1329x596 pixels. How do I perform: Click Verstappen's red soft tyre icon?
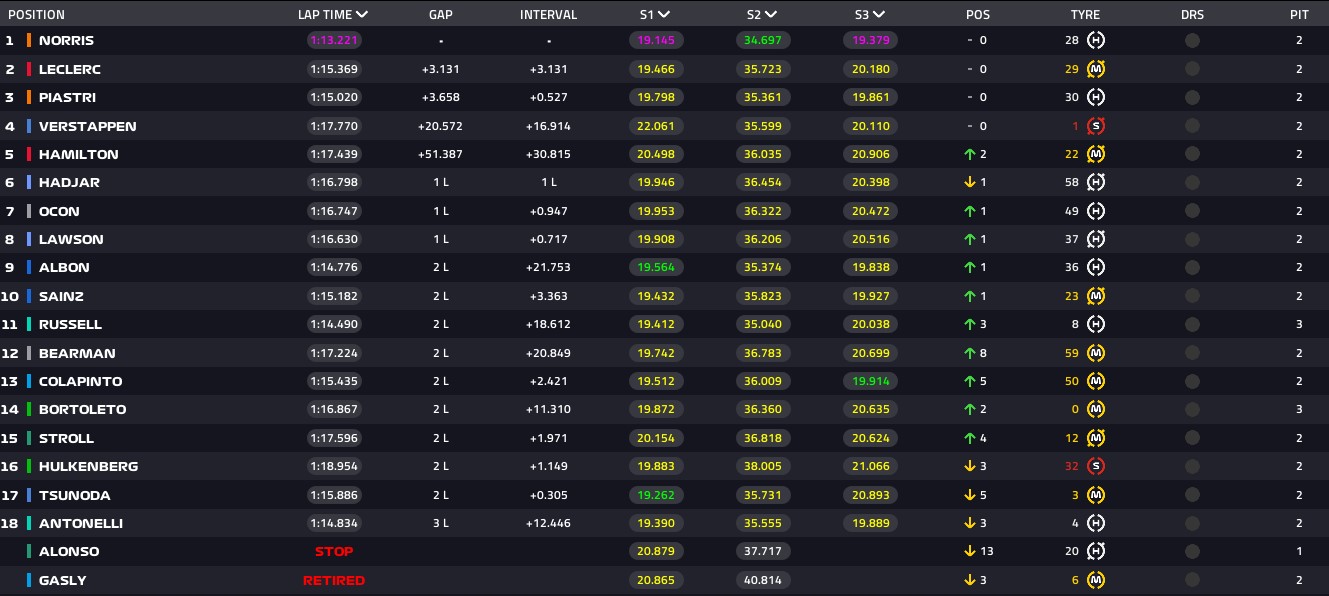(x=1096, y=126)
